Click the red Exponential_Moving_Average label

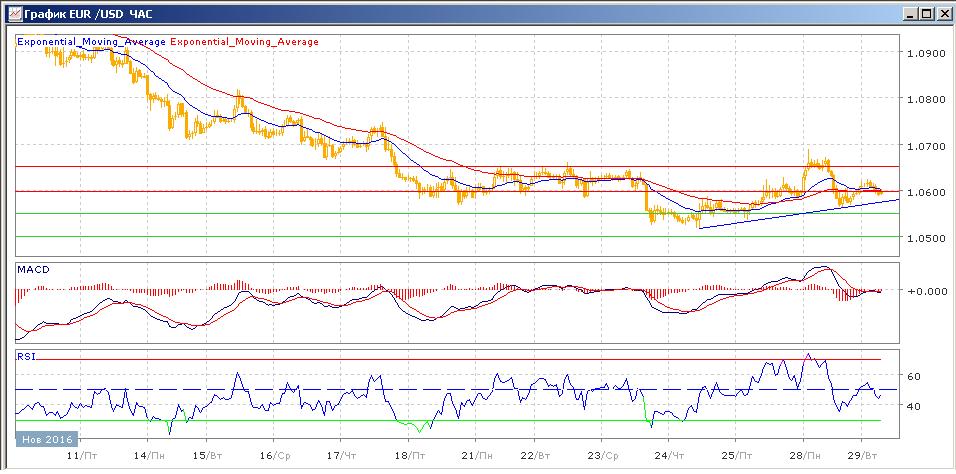245,42
